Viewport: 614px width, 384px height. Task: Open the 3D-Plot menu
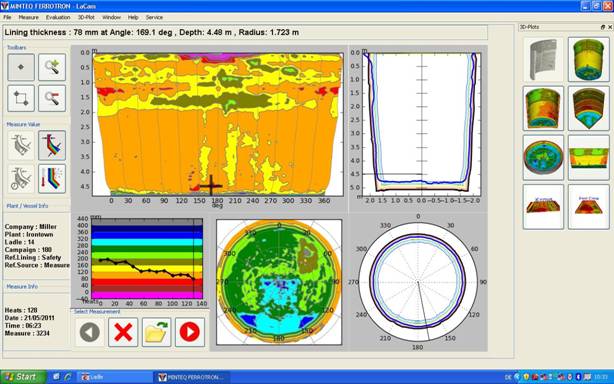coord(86,17)
